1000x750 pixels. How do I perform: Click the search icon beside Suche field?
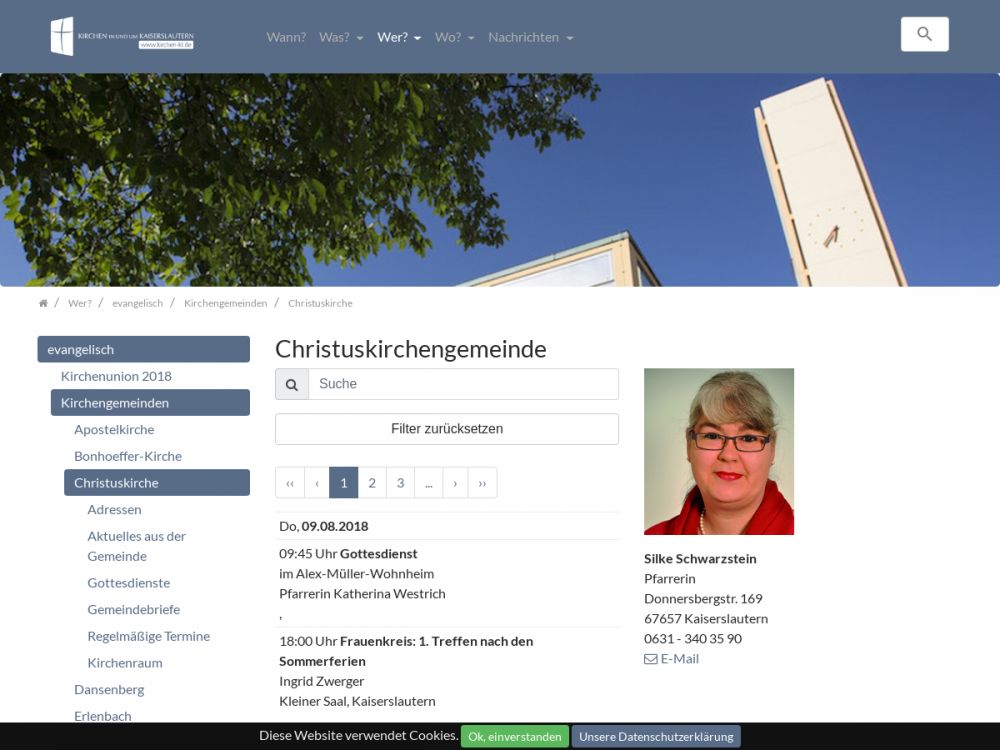[x=292, y=384]
